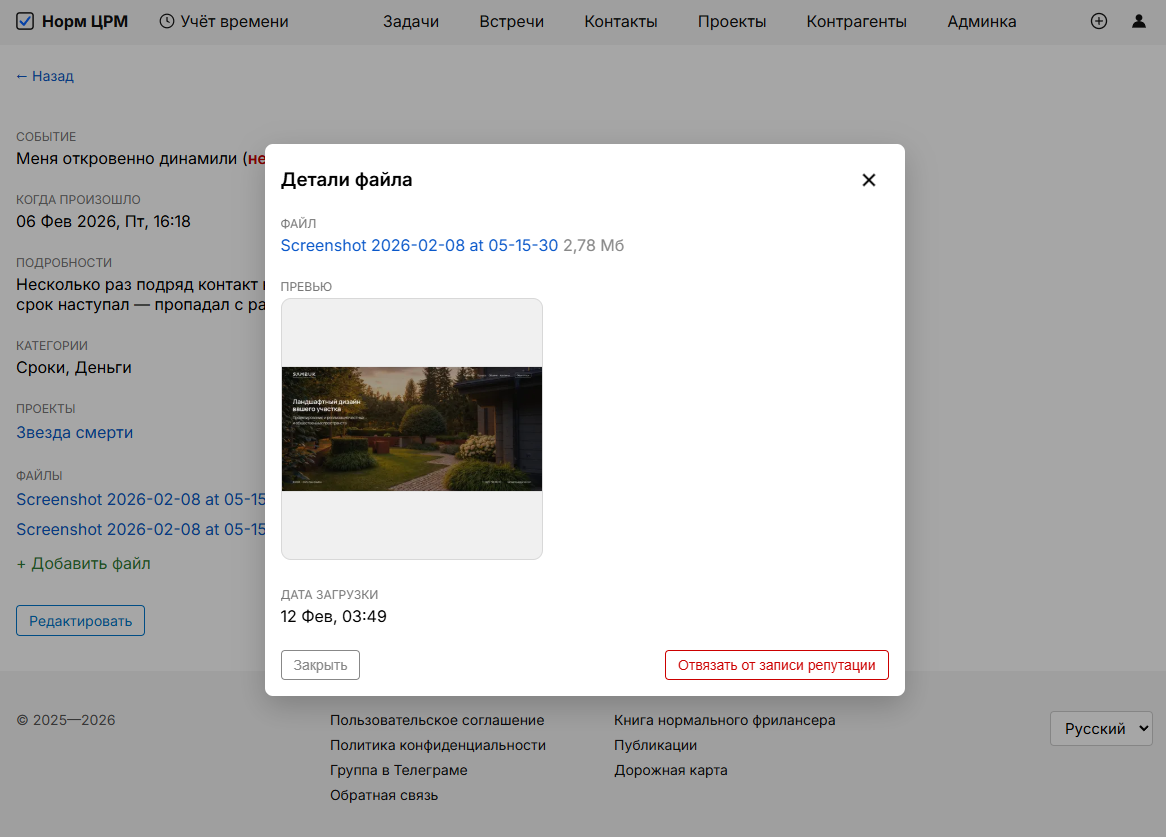Open the user profile icon
Screen dimensions: 1166x837
1139,21
